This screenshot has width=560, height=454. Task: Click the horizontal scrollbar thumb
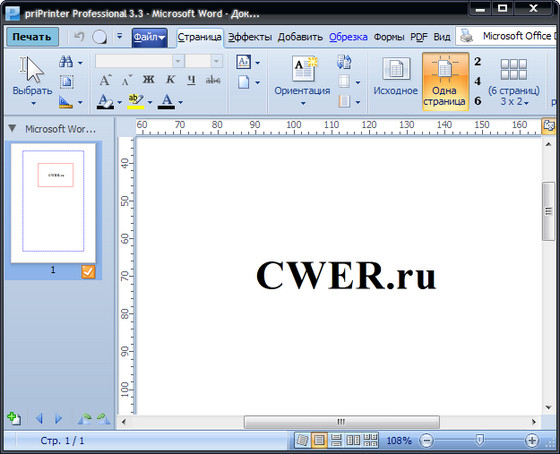[341, 422]
